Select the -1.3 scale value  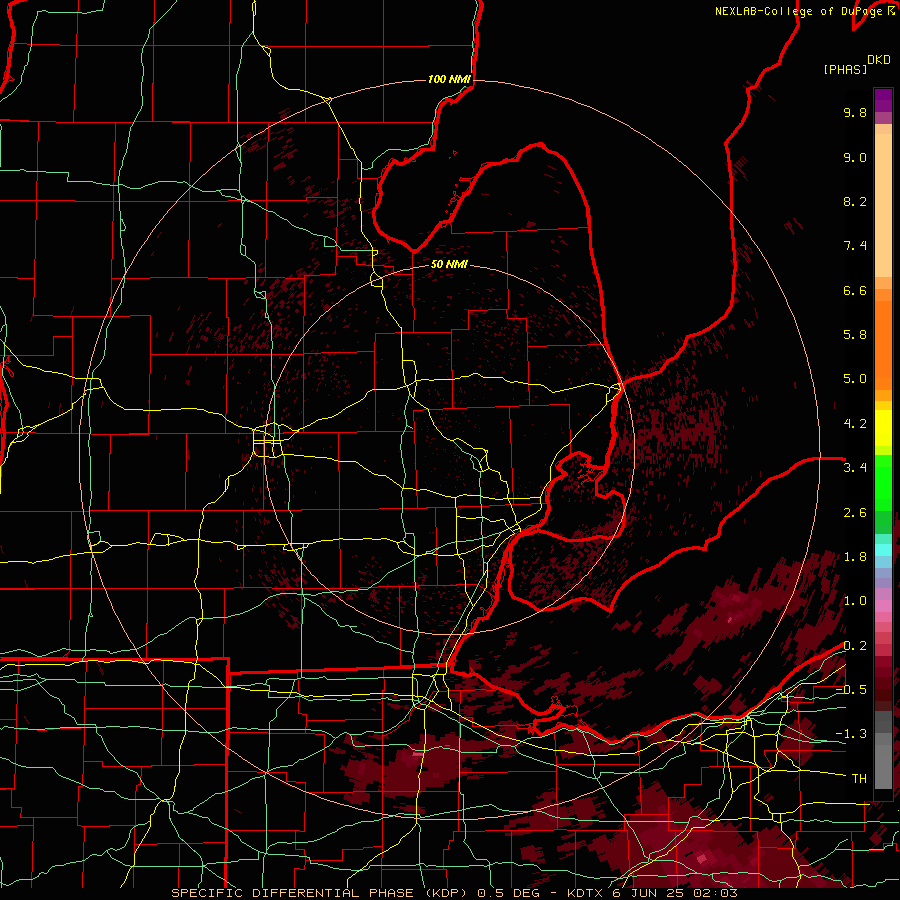coord(851,734)
